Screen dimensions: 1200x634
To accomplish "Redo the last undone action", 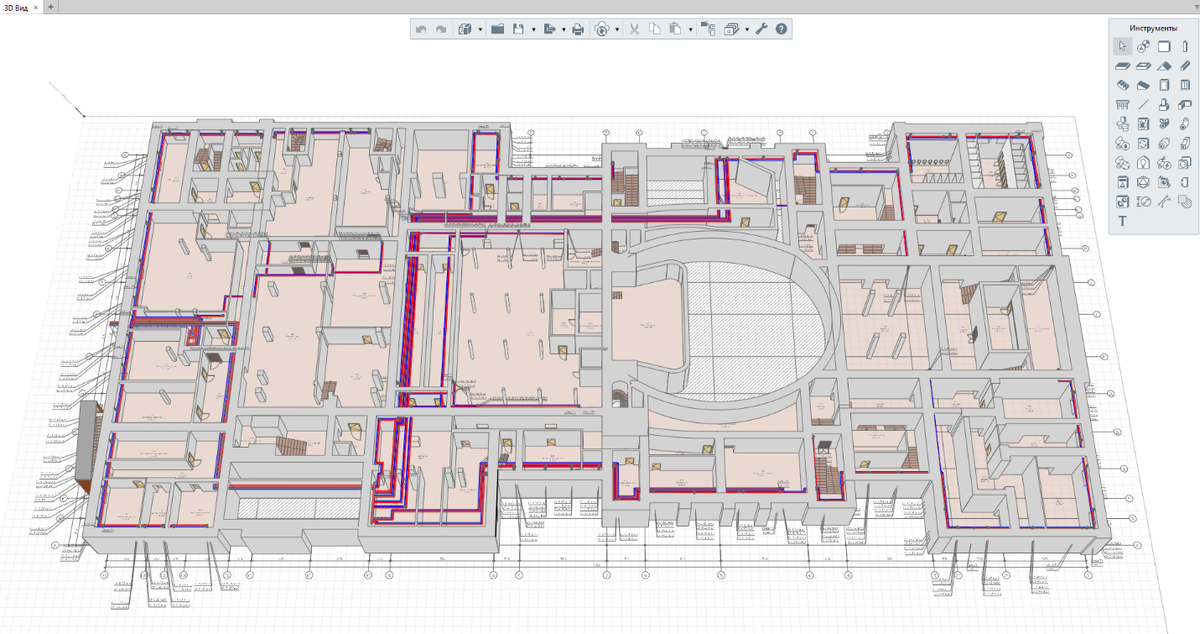I will 441,29.
